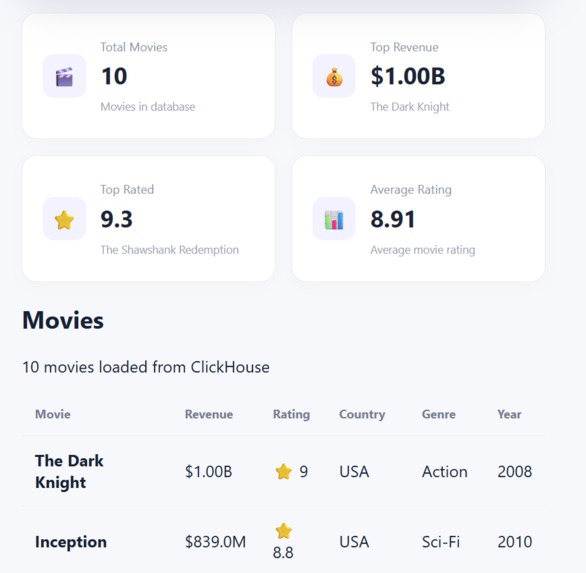Click the 10 movies loaded from ClickHouse text
Screen dimensions: 586x573
146,367
